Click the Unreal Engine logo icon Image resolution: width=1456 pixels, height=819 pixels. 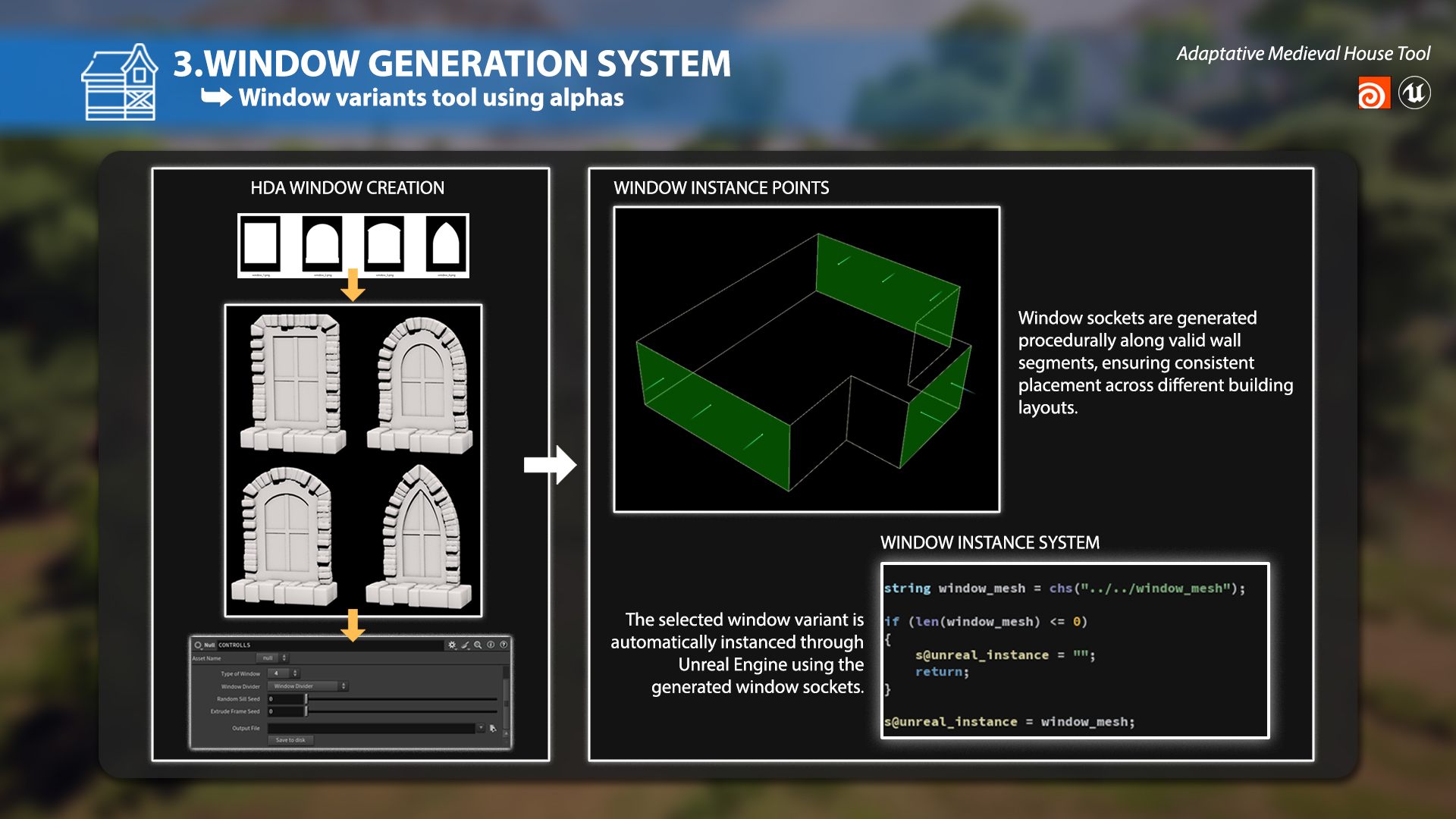pyautogui.click(x=1414, y=93)
